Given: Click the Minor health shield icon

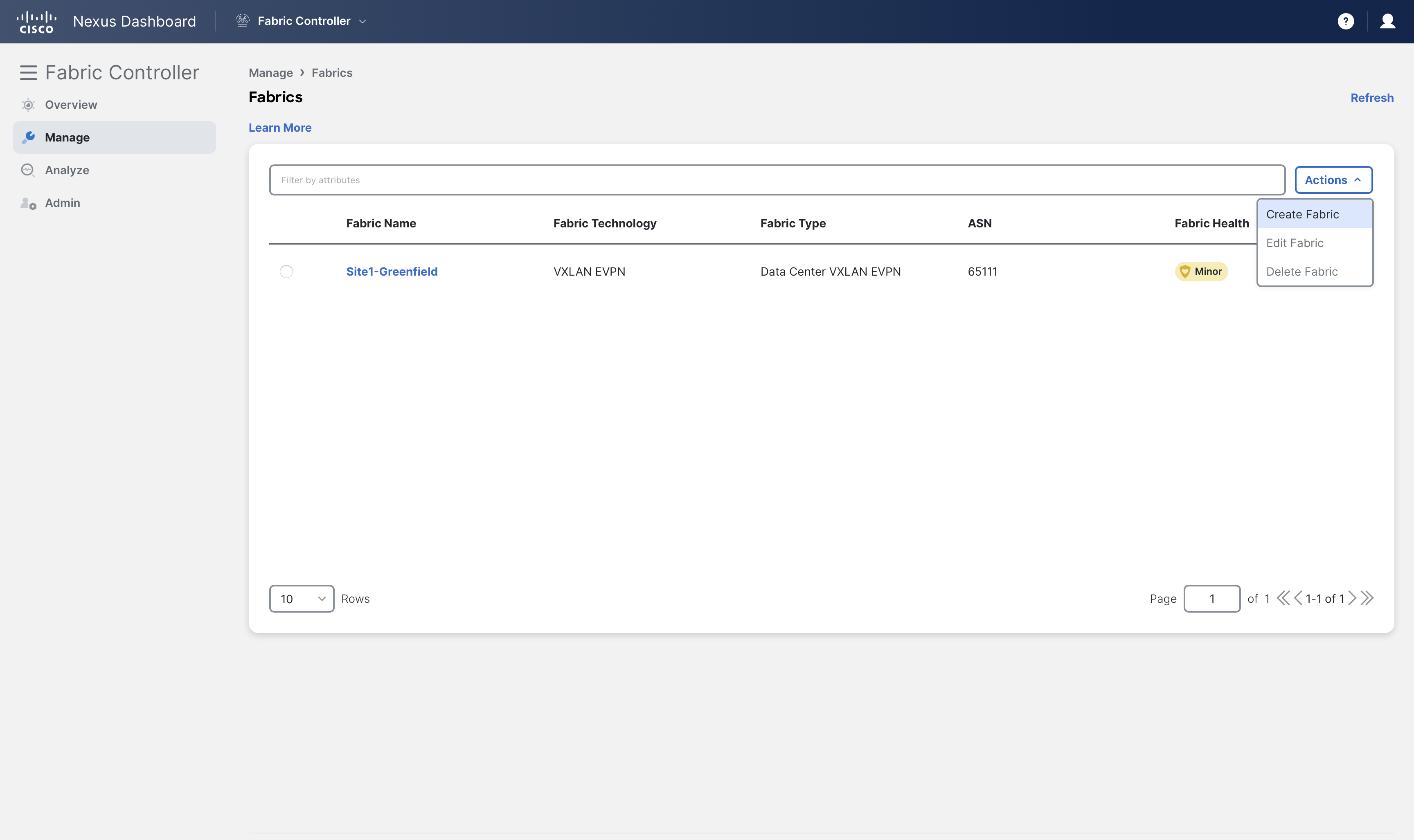Looking at the screenshot, I should (1184, 272).
